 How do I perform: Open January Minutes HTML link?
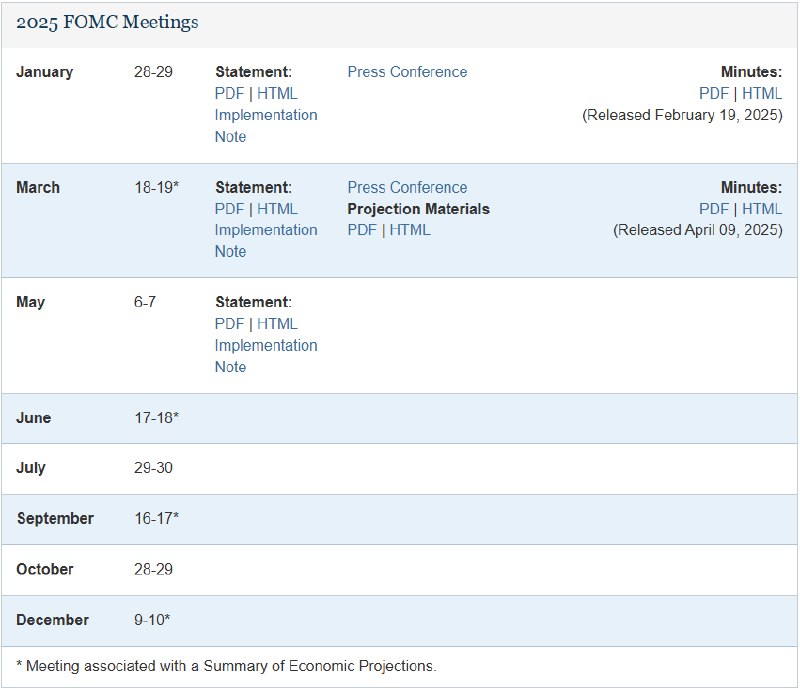pos(762,93)
